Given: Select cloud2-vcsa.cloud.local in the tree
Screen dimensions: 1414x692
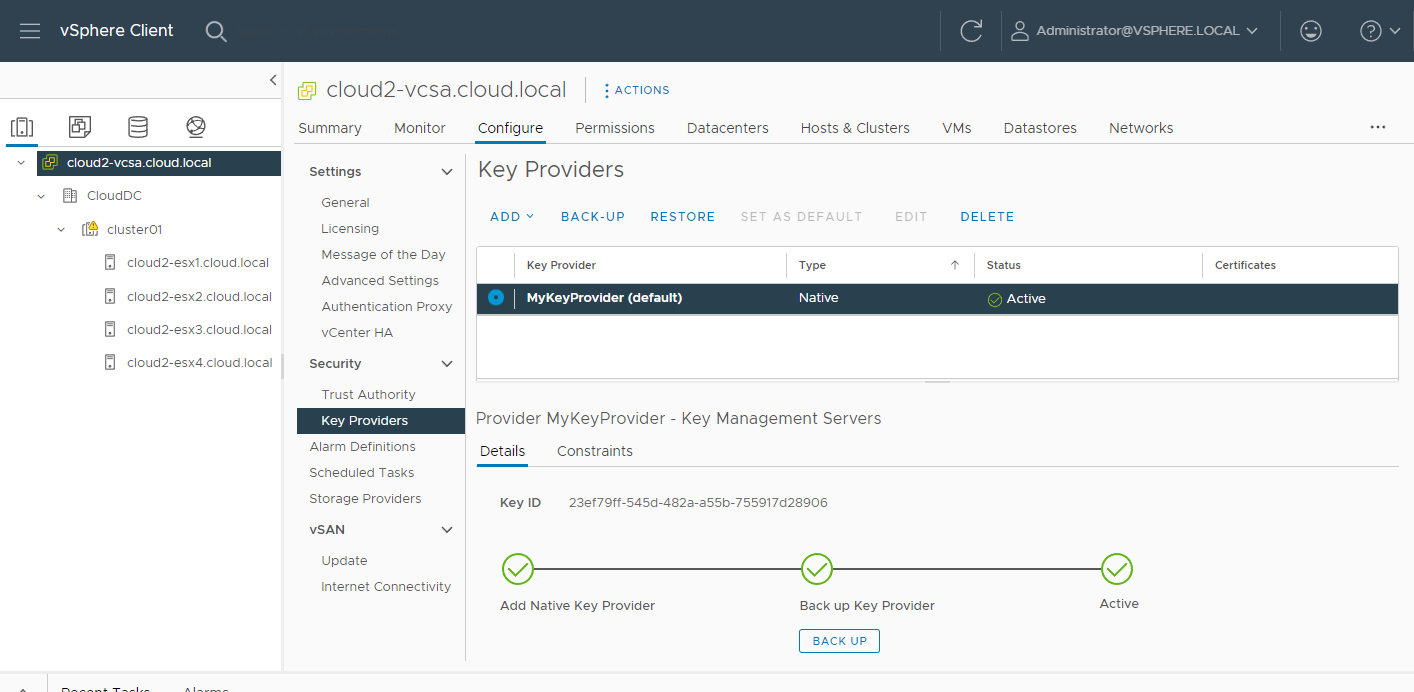Looking at the screenshot, I should pyautogui.click(x=139, y=162).
